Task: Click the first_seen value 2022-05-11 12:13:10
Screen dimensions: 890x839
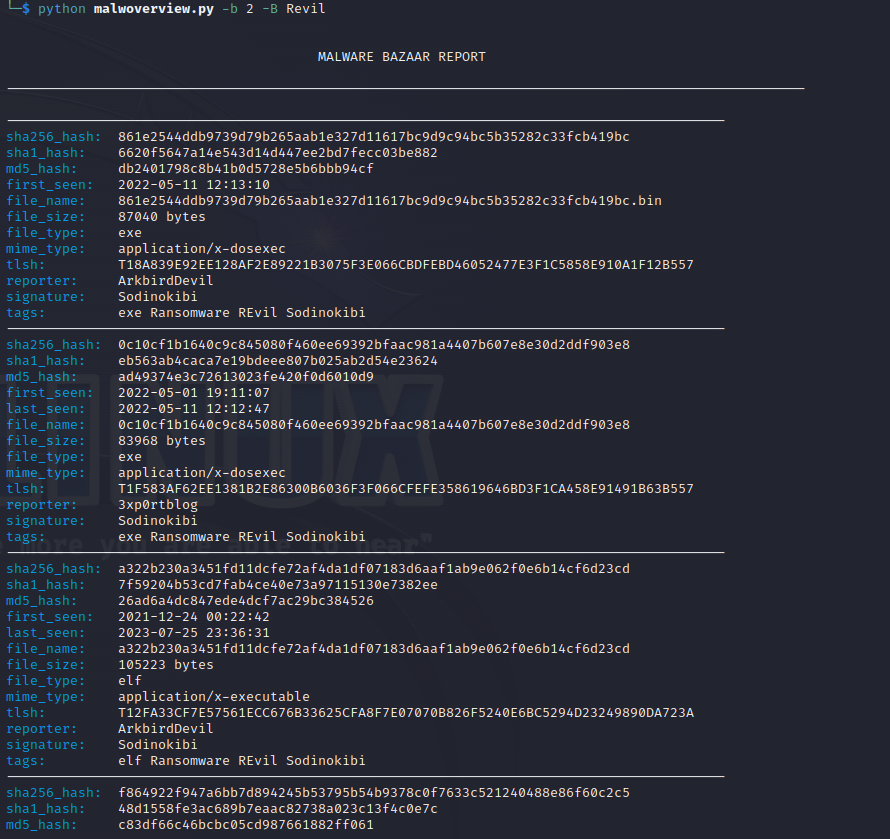Action: pos(194,184)
